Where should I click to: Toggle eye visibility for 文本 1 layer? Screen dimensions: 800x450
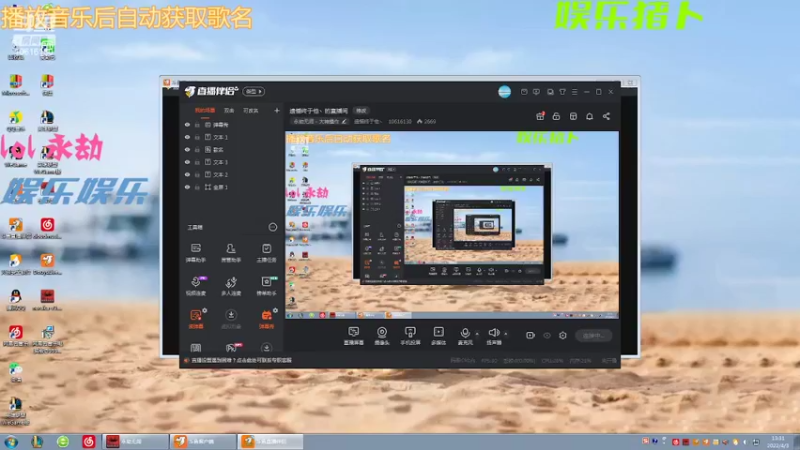point(187,137)
